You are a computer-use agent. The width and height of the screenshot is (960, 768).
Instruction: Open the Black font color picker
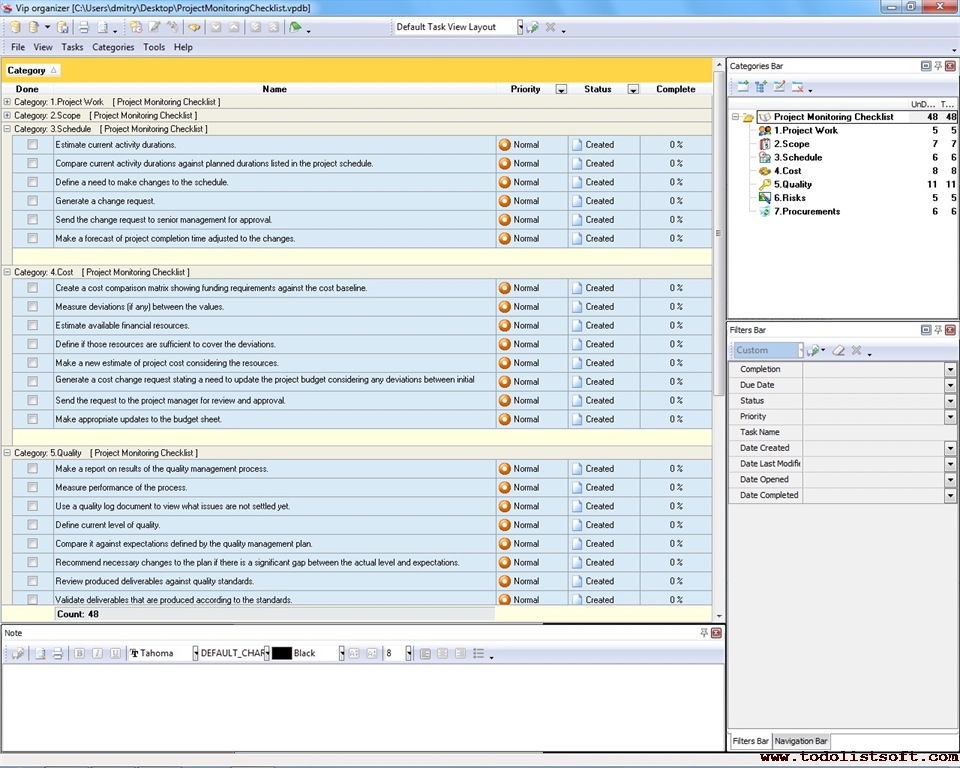(341, 653)
